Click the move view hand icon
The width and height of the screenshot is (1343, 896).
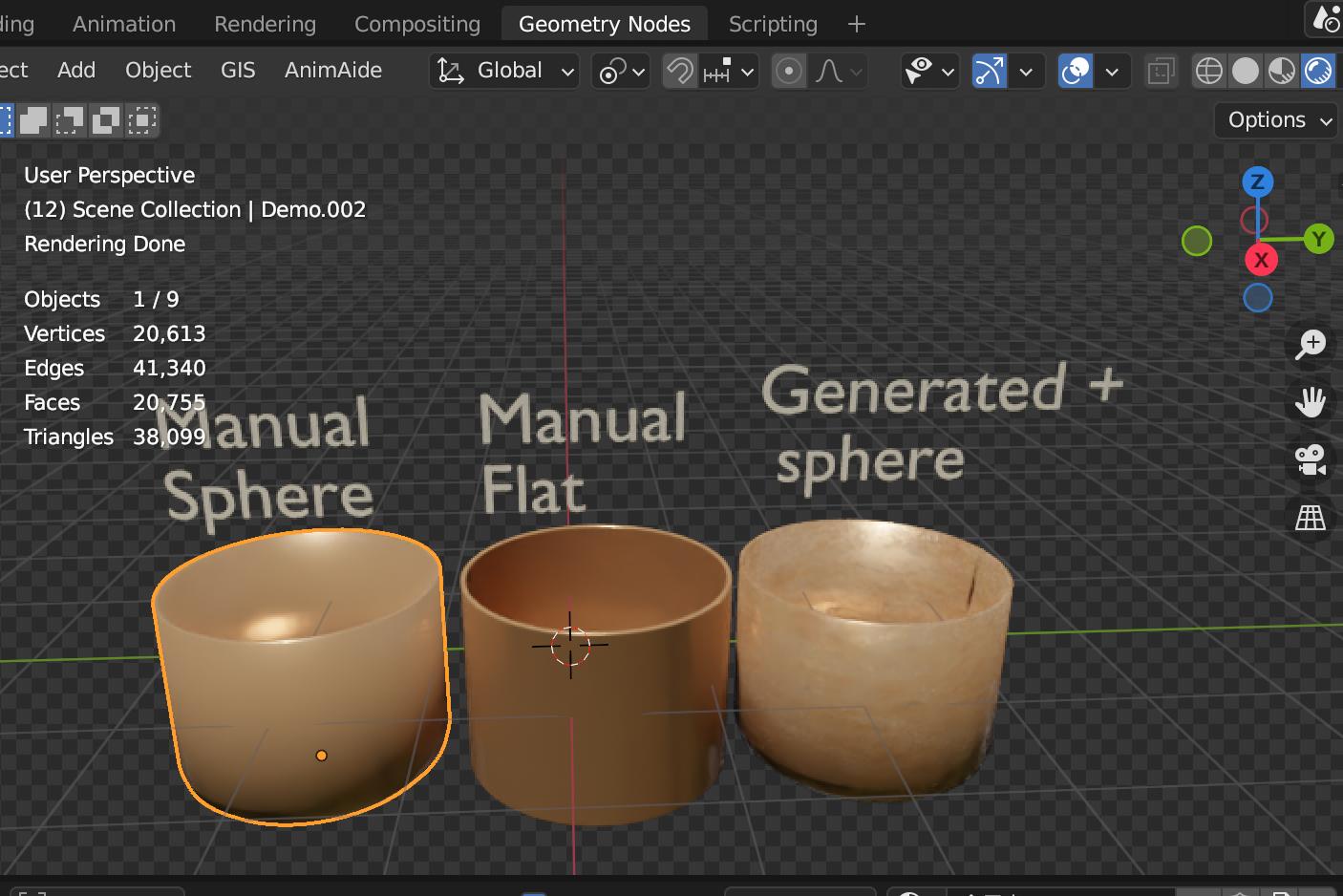[1311, 401]
